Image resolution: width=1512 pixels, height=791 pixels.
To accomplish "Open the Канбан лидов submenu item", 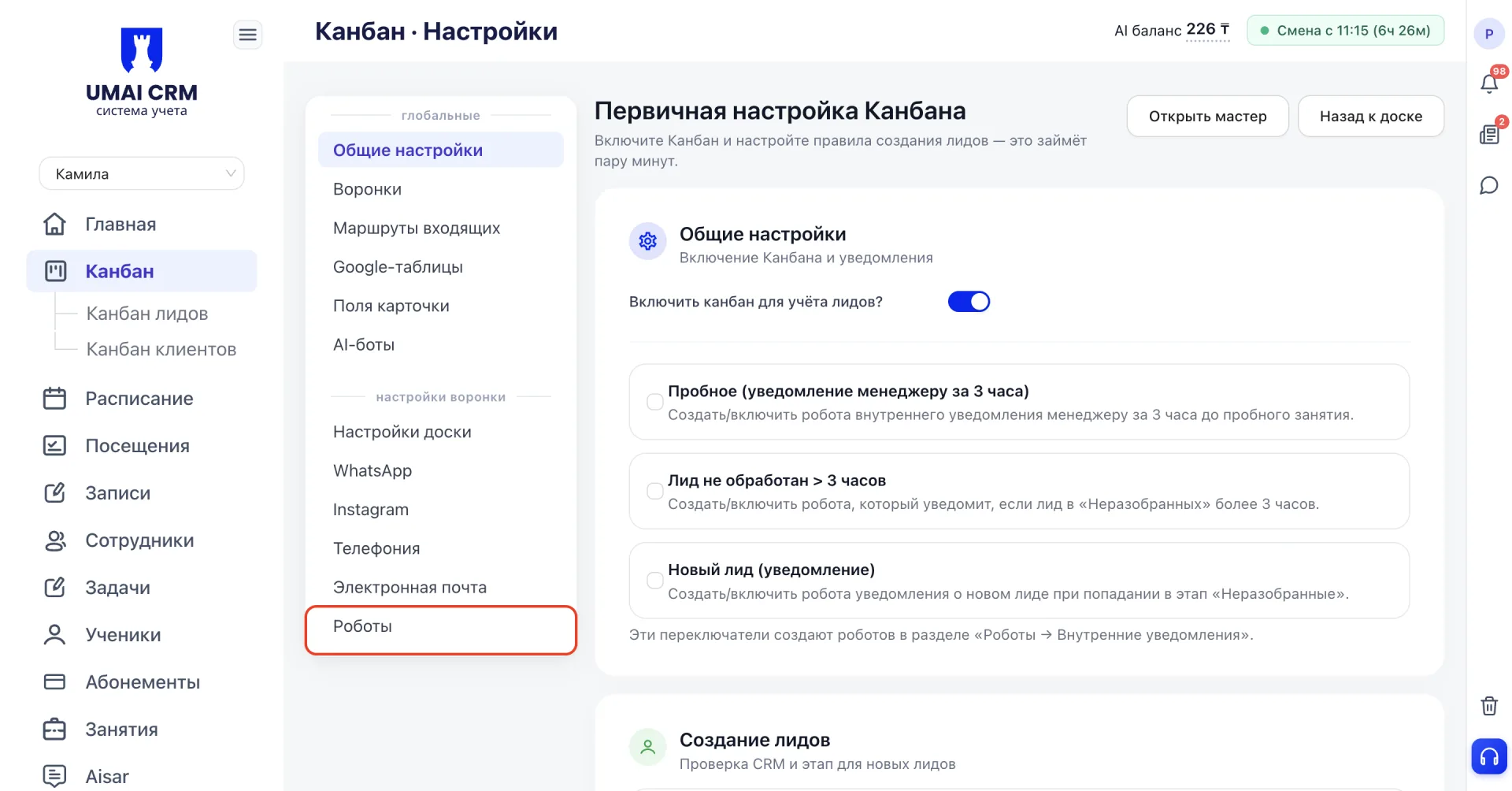I will click(147, 314).
